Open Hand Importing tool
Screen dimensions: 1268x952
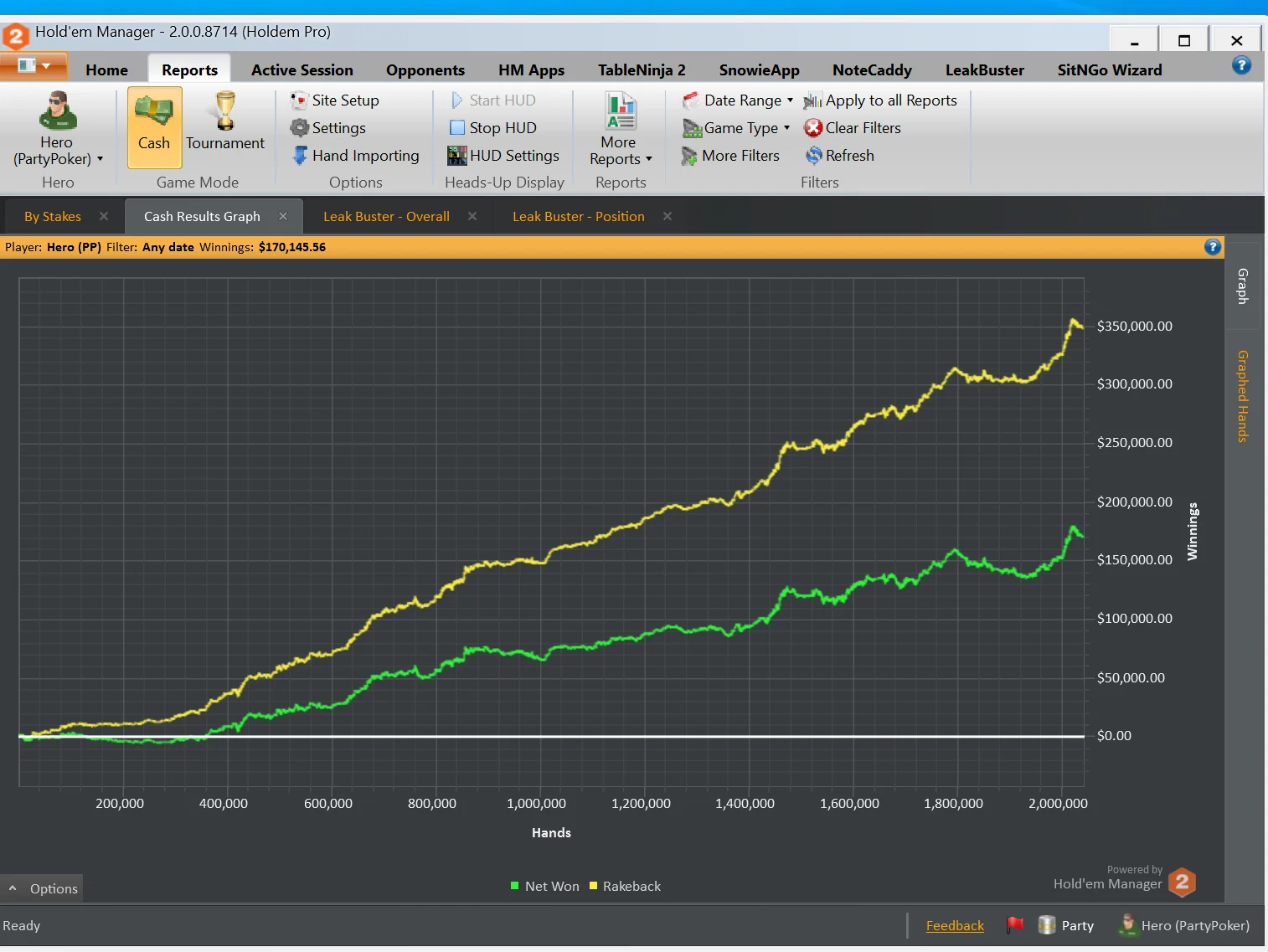point(364,156)
